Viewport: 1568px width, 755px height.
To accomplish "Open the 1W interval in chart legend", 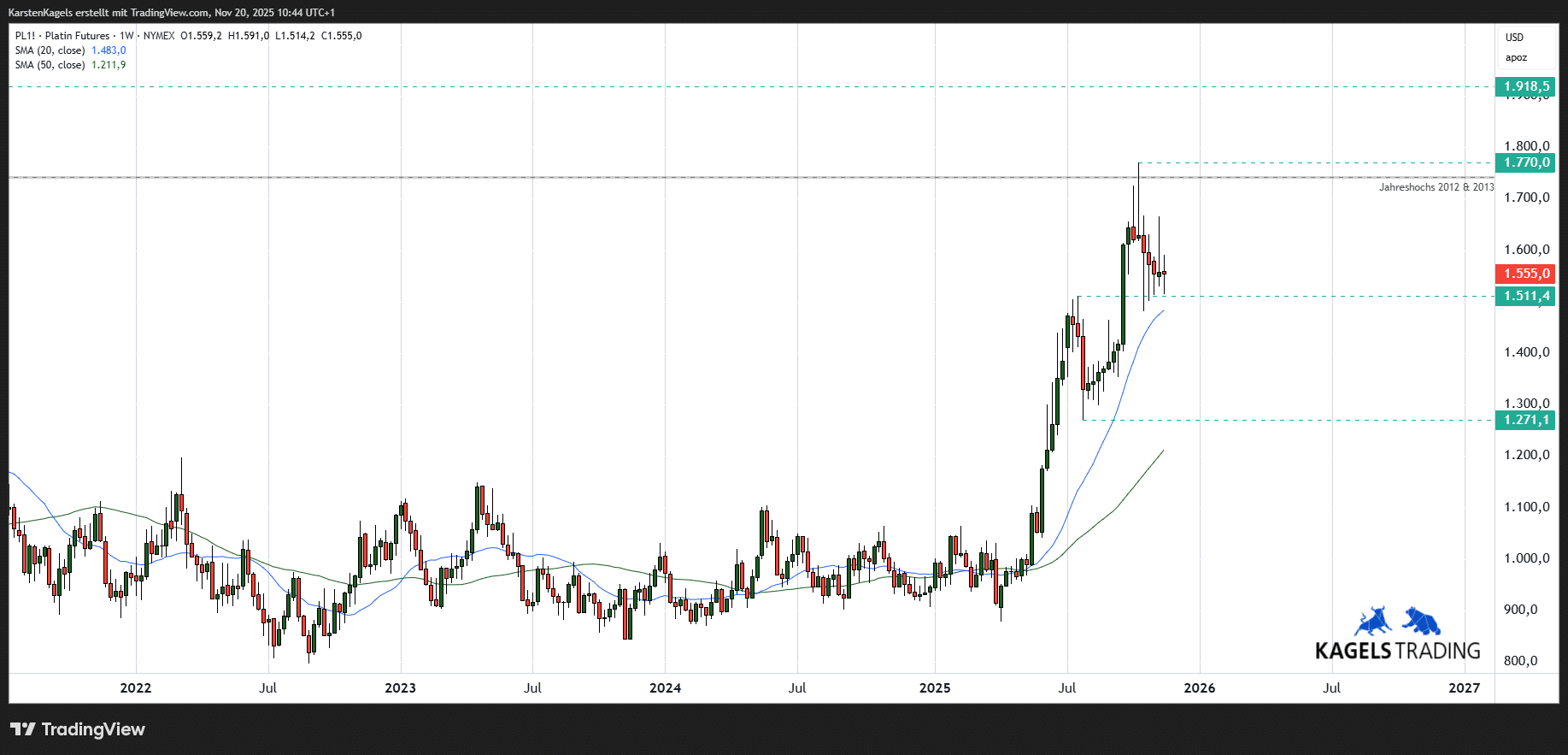I will tap(126, 36).
